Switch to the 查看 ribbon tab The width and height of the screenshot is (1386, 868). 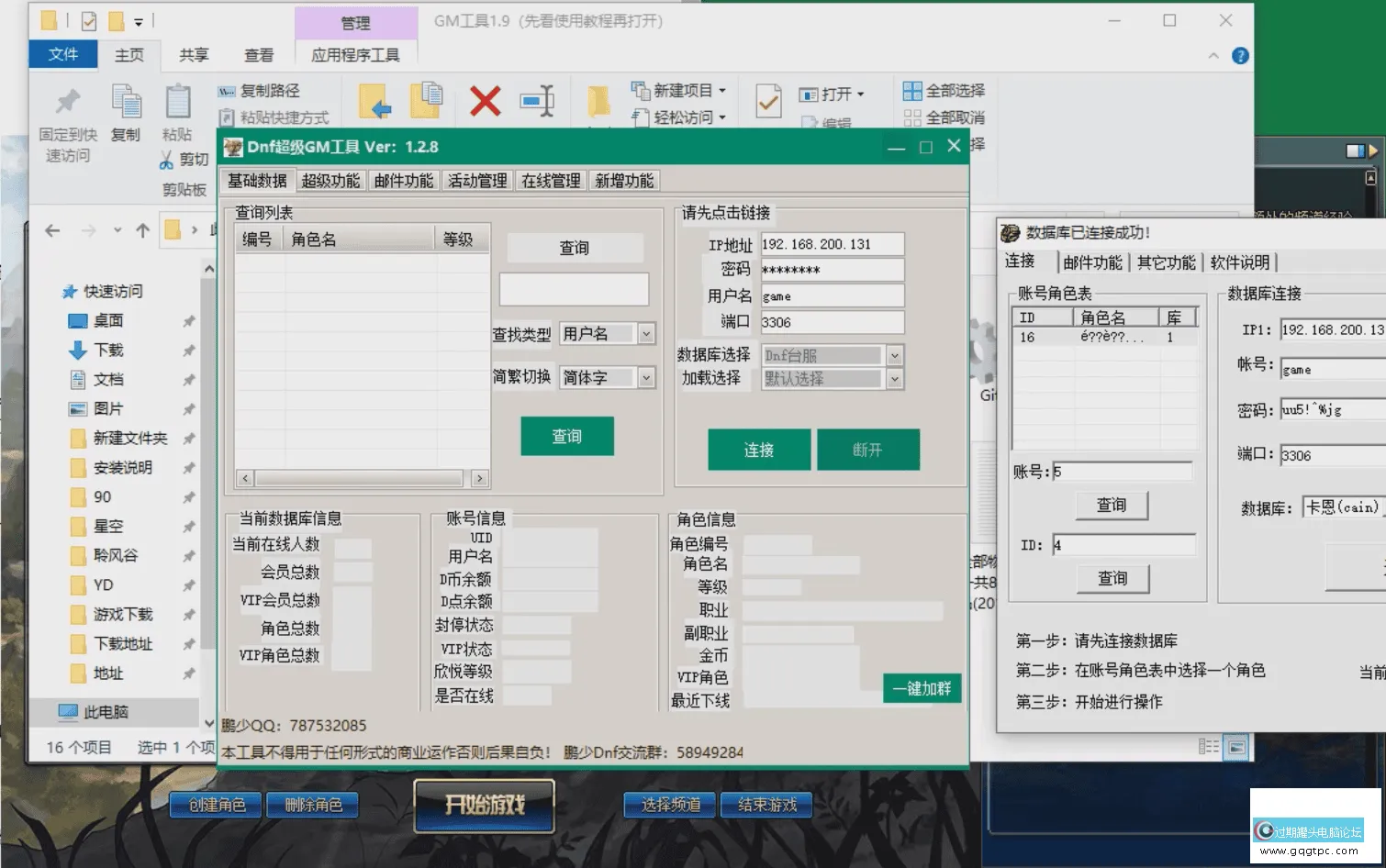point(259,55)
